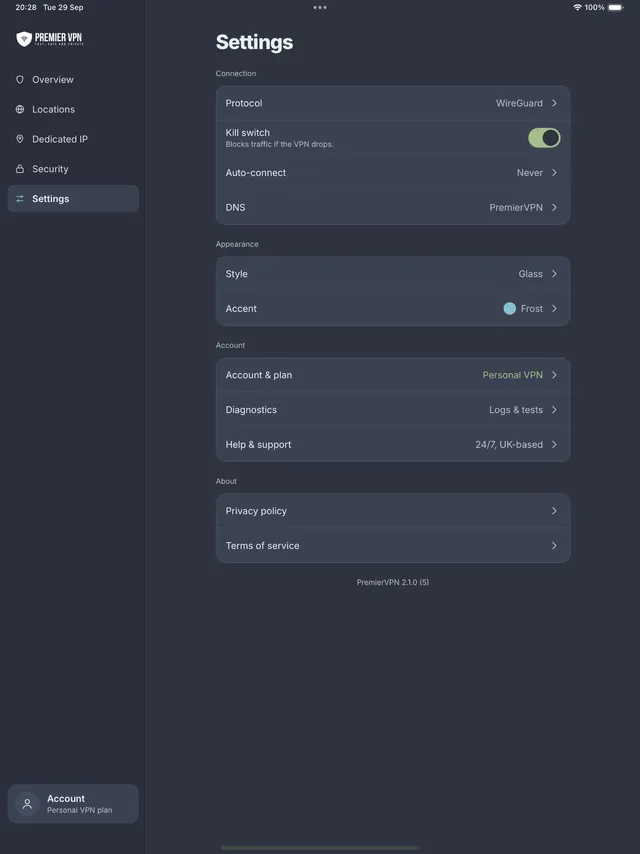640x854 pixels.
Task: Click the Accent label
Action: click(241, 309)
